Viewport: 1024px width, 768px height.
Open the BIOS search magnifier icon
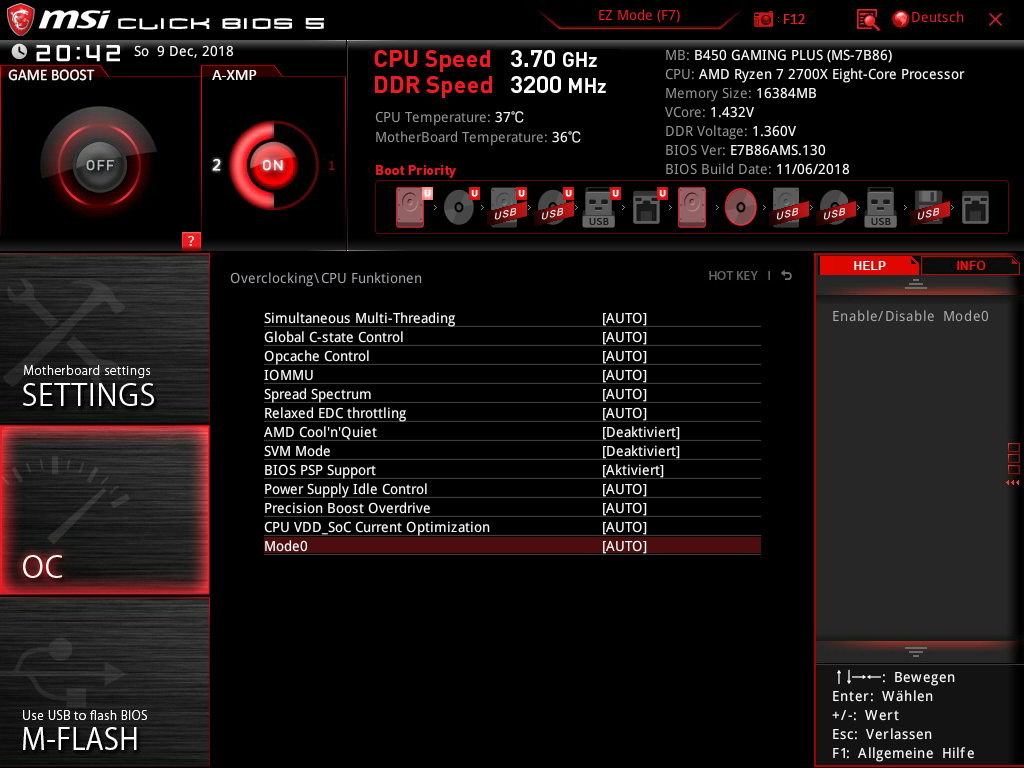(868, 19)
